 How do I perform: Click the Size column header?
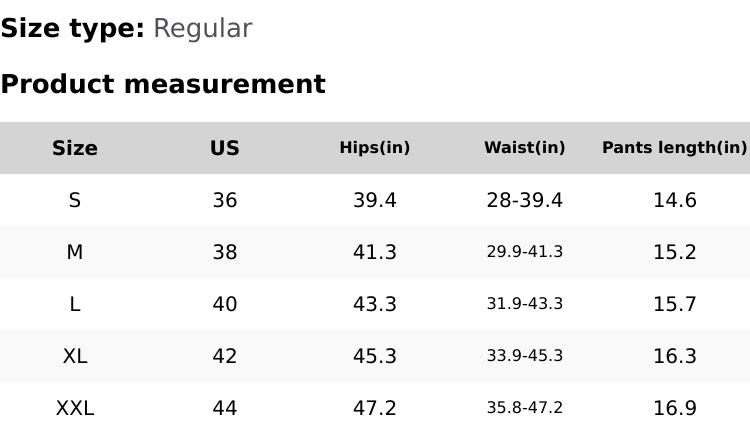(75, 148)
